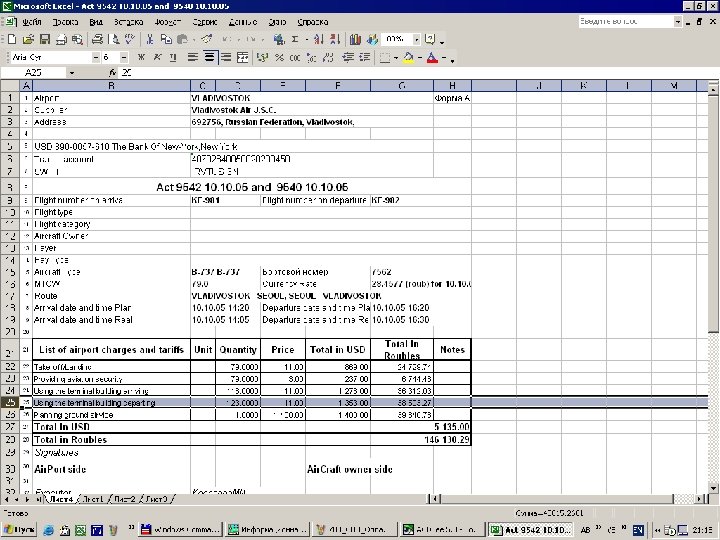Run the spelling check icon
Screen dimensions: 720x540
[130, 39]
